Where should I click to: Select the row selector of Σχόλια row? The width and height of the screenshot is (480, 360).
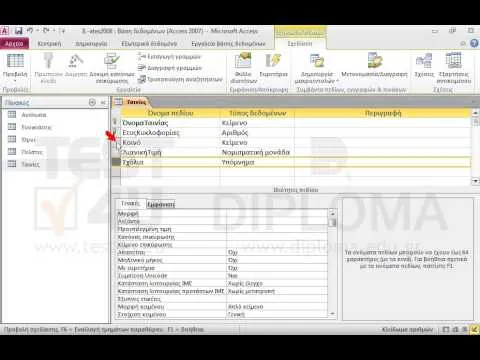116,162
